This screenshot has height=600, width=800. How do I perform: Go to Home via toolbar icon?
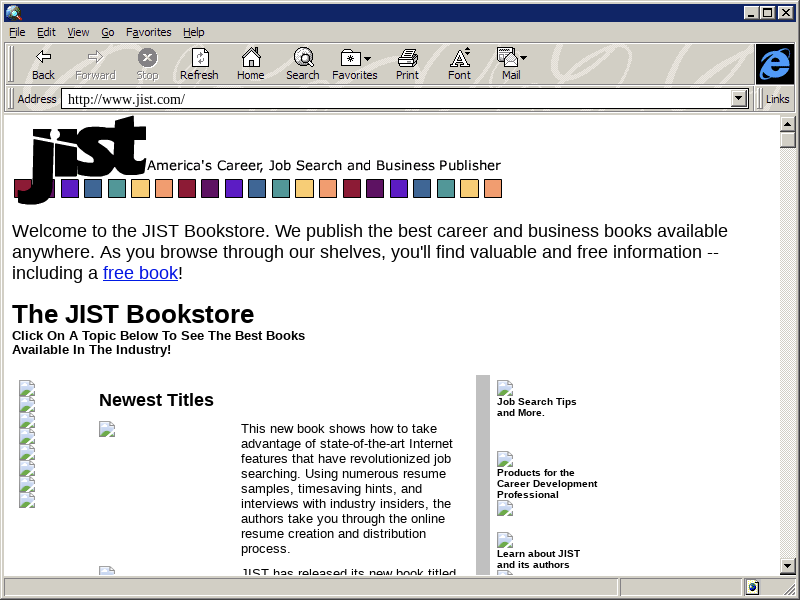[250, 64]
